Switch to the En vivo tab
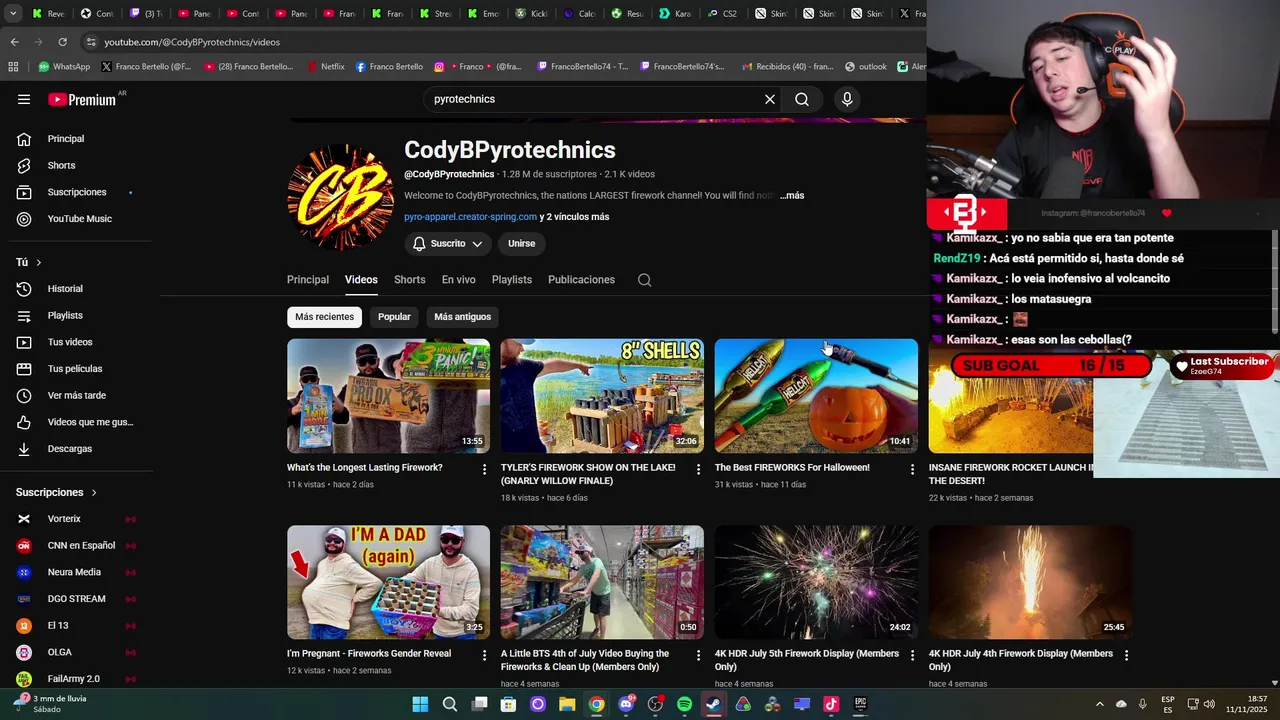The height and width of the screenshot is (720, 1280). click(x=459, y=280)
